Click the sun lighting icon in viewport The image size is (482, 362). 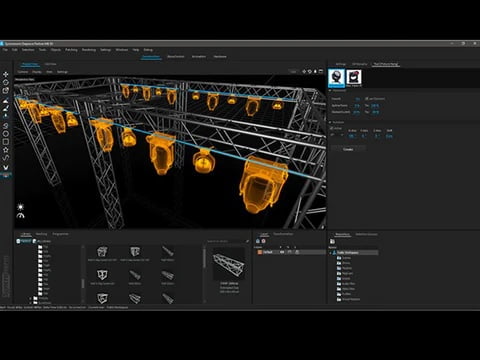pos(21,207)
